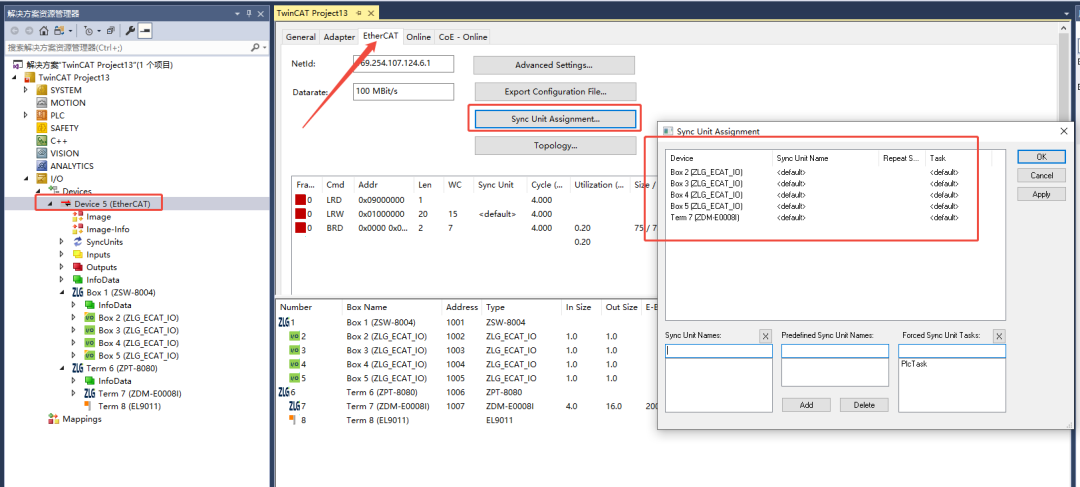Click the MOTION node icon
Screen dimensions: 1080x487
pyautogui.click(x=41, y=103)
